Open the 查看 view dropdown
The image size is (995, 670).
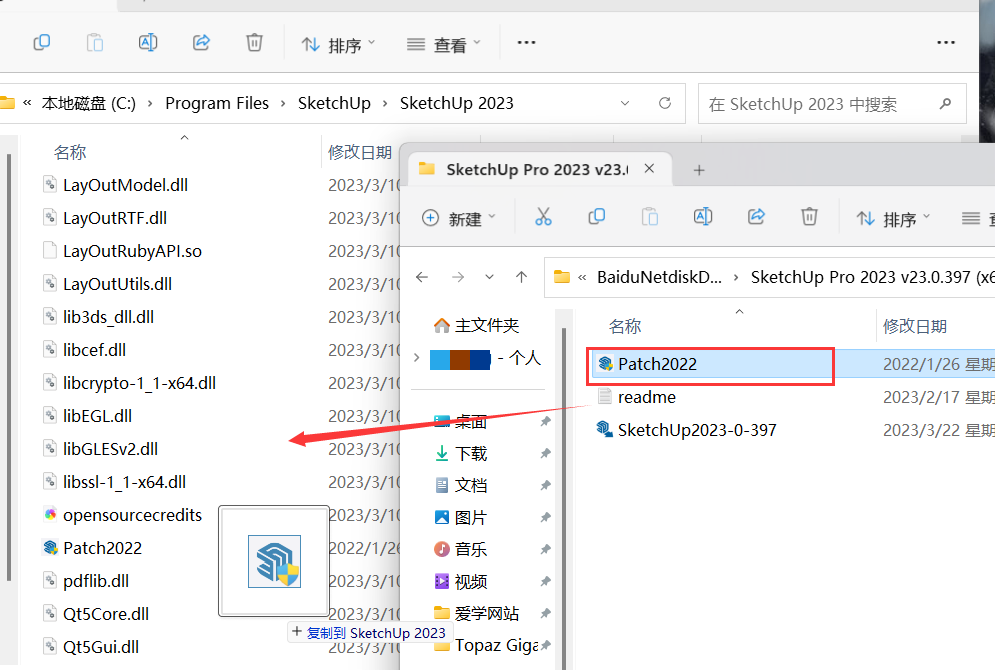[444, 44]
